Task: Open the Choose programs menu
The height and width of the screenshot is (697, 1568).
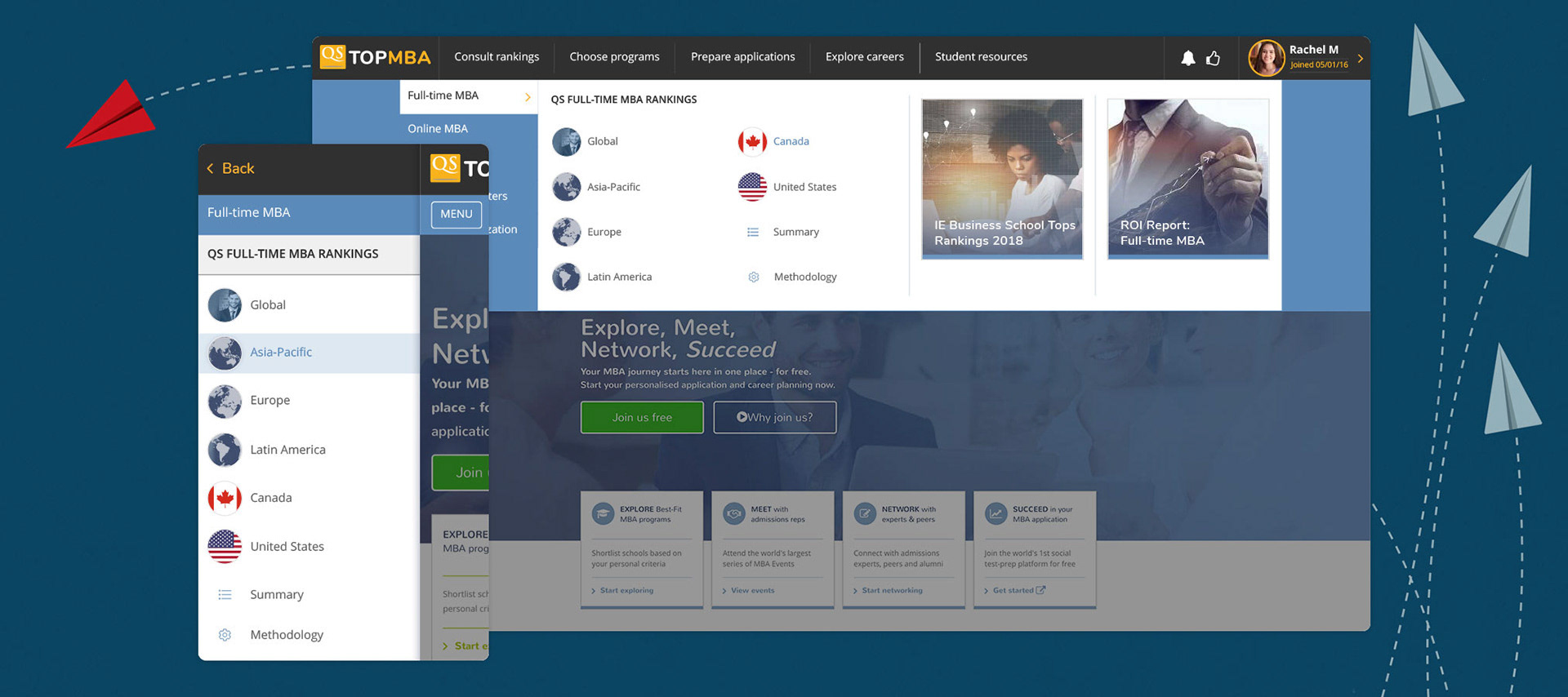Action: coord(614,57)
